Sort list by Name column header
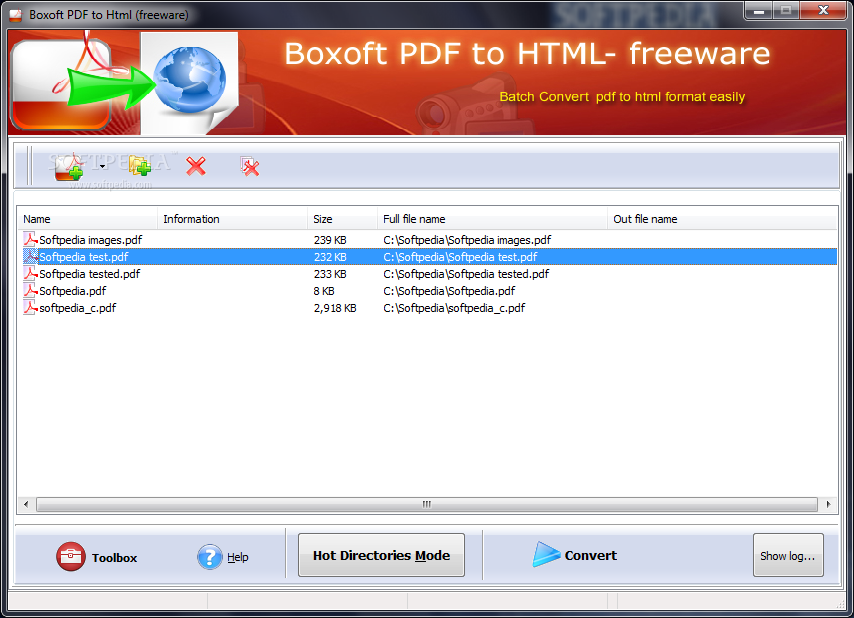Screen dimensions: 854x618 [87, 219]
